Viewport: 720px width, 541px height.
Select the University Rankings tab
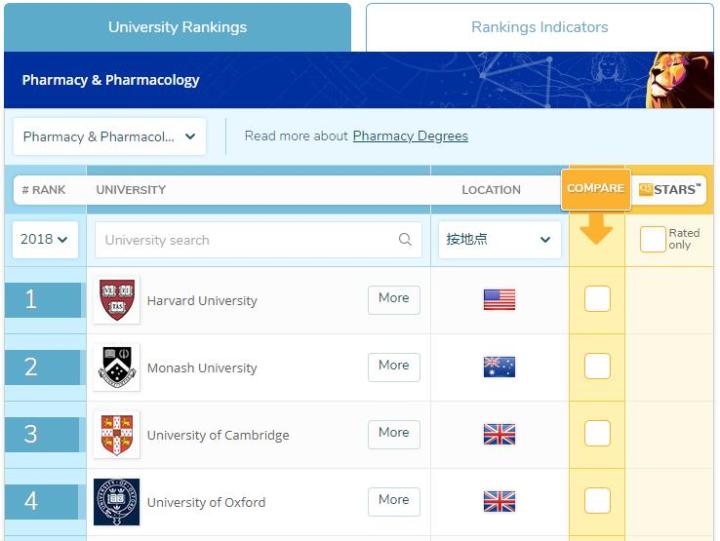click(x=177, y=27)
